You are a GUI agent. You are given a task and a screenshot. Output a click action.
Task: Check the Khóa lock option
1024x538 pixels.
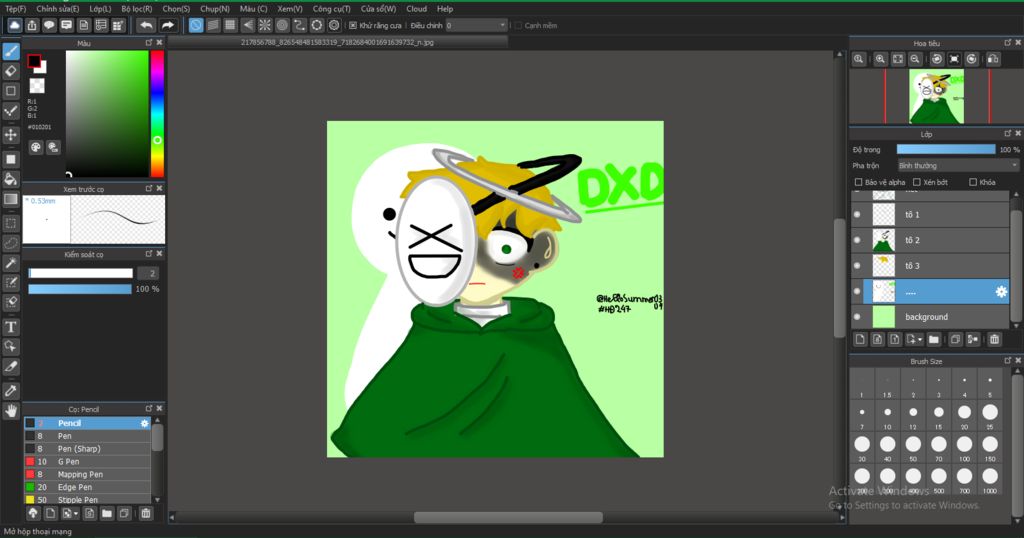[x=973, y=182]
